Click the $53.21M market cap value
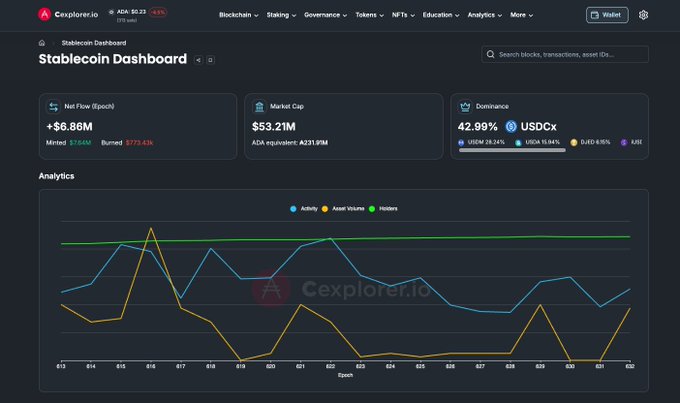Image resolution: width=680 pixels, height=403 pixels. (x=274, y=127)
